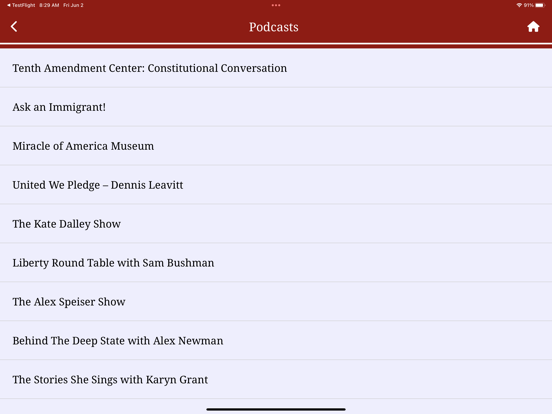Open The Stories She Sings with Karyn Grant

pos(276,380)
